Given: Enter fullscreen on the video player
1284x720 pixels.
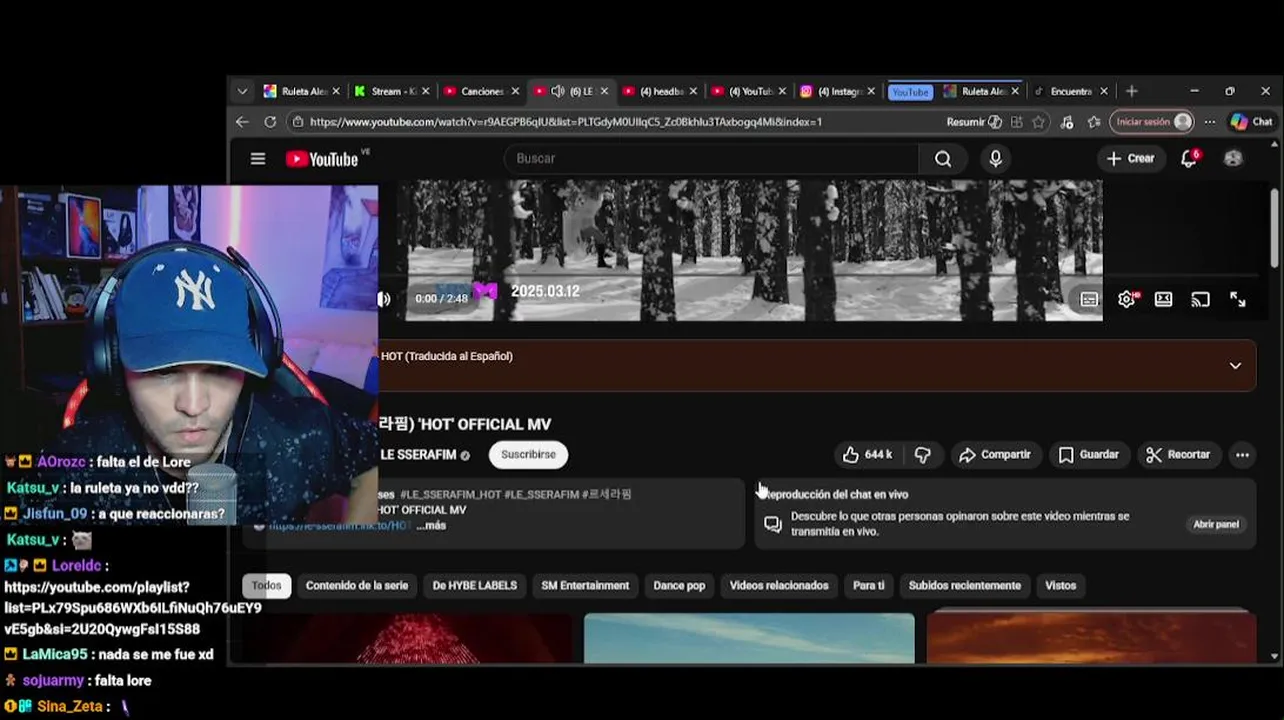Looking at the screenshot, I should coord(1237,299).
